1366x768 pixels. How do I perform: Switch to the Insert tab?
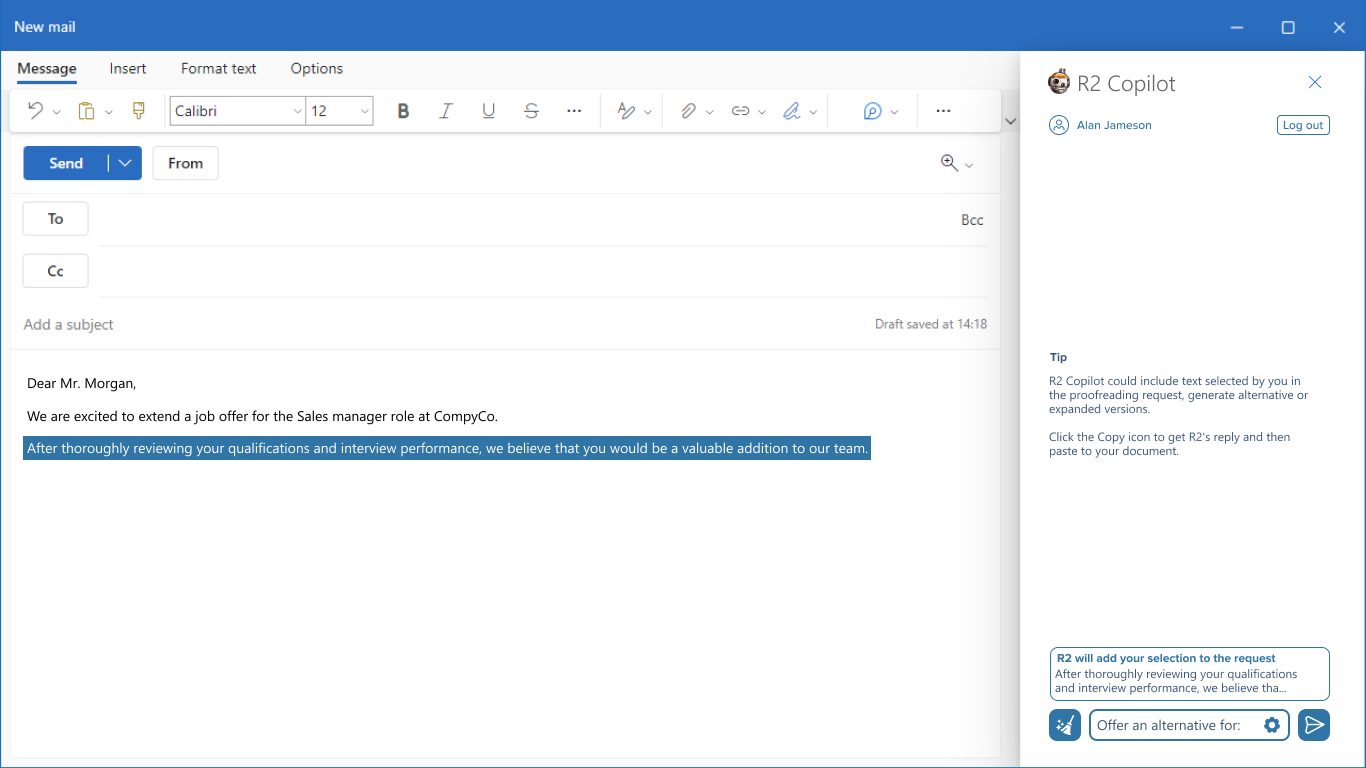point(128,69)
